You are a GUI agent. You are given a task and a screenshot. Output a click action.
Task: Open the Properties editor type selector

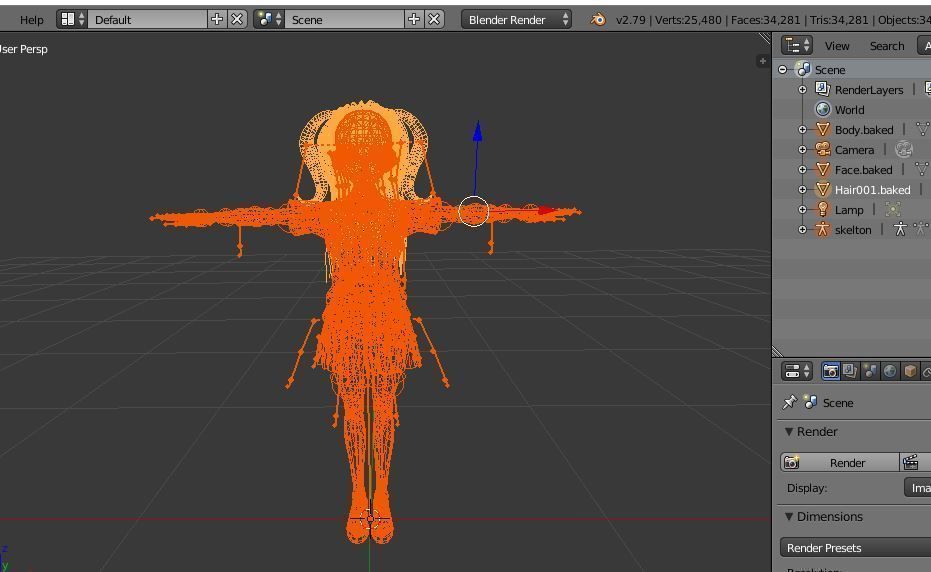coord(797,371)
